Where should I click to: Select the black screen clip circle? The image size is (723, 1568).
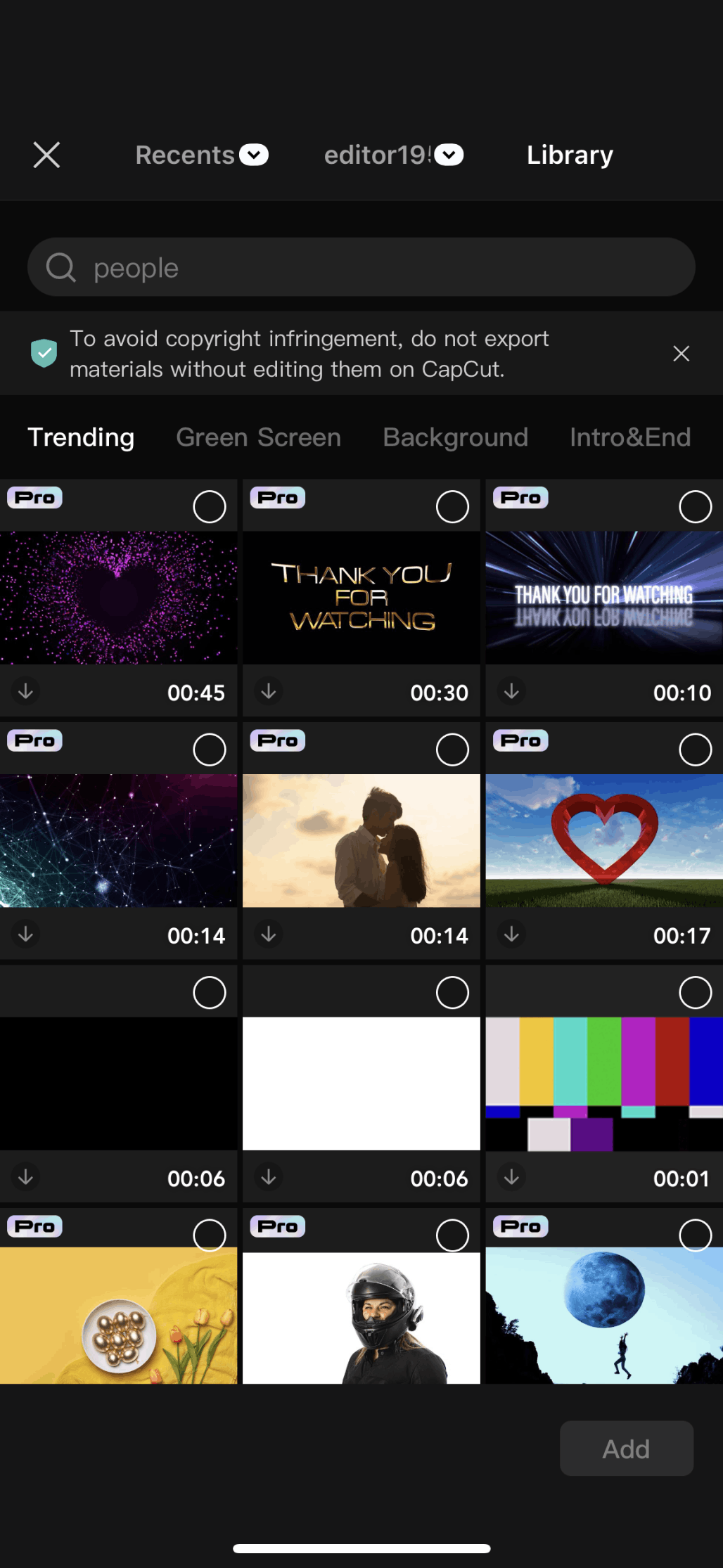coord(210,993)
